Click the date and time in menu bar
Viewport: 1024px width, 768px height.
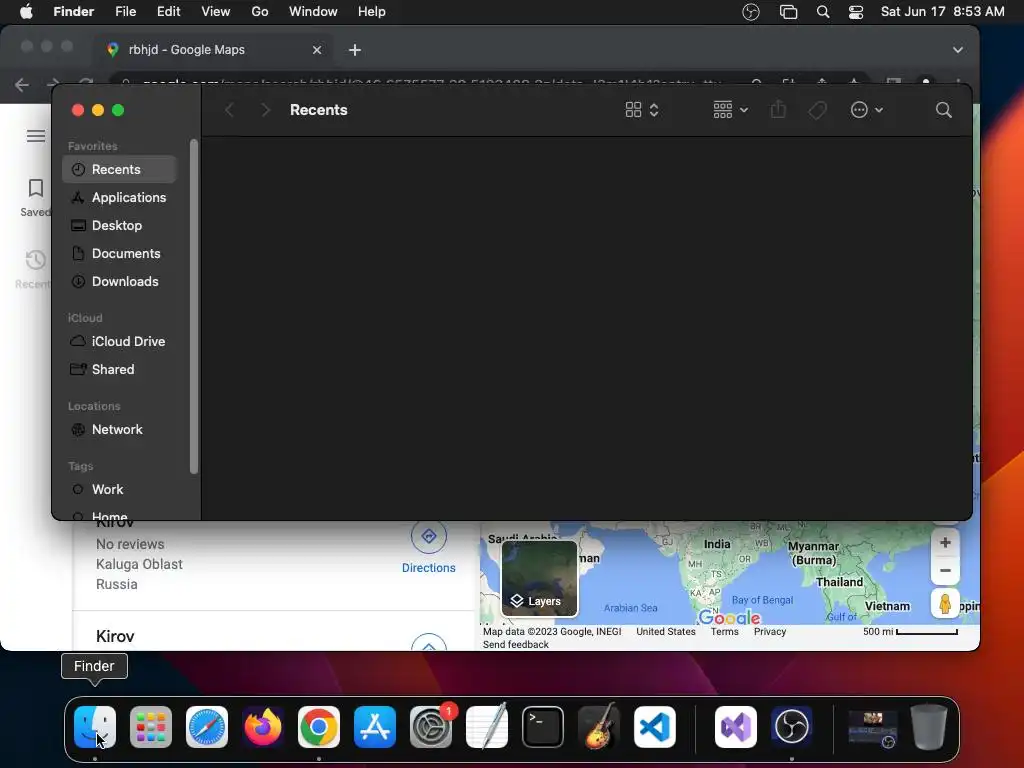click(x=942, y=12)
